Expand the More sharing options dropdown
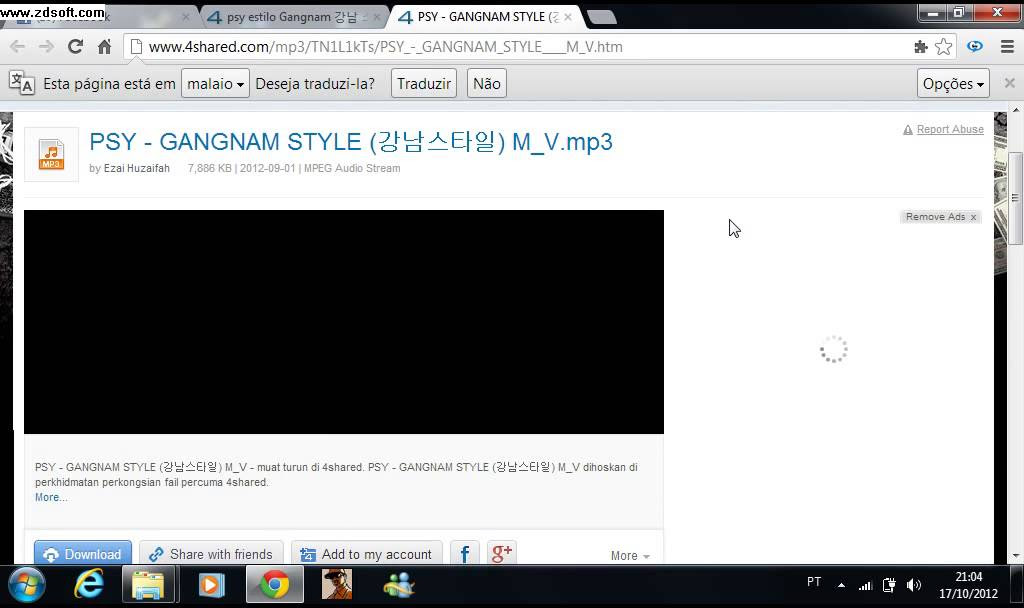 pos(630,555)
